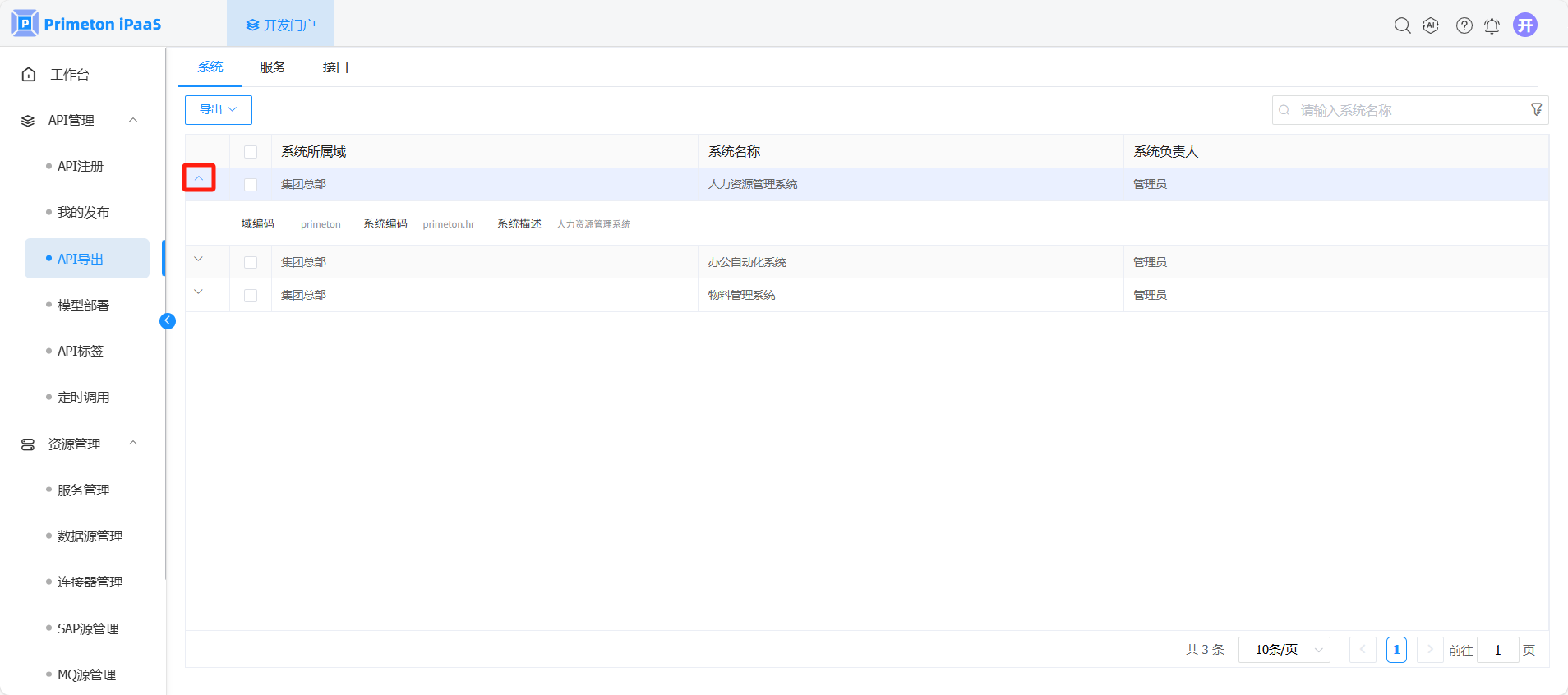1568x695 pixels.
Task: Open the notifications bell
Action: pyautogui.click(x=1492, y=26)
